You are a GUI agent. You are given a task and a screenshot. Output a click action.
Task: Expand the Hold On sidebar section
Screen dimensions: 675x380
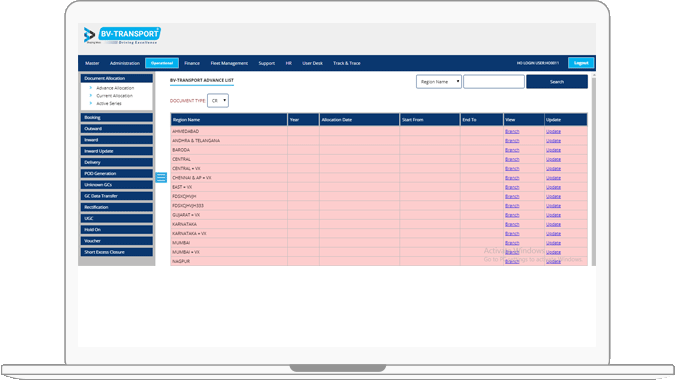[x=117, y=230]
